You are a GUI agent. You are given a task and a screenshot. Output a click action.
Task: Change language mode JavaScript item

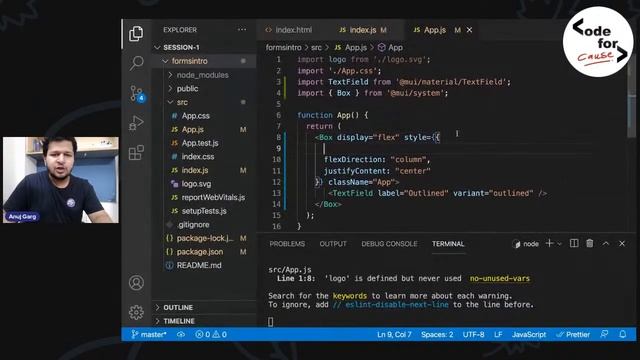coord(529,334)
